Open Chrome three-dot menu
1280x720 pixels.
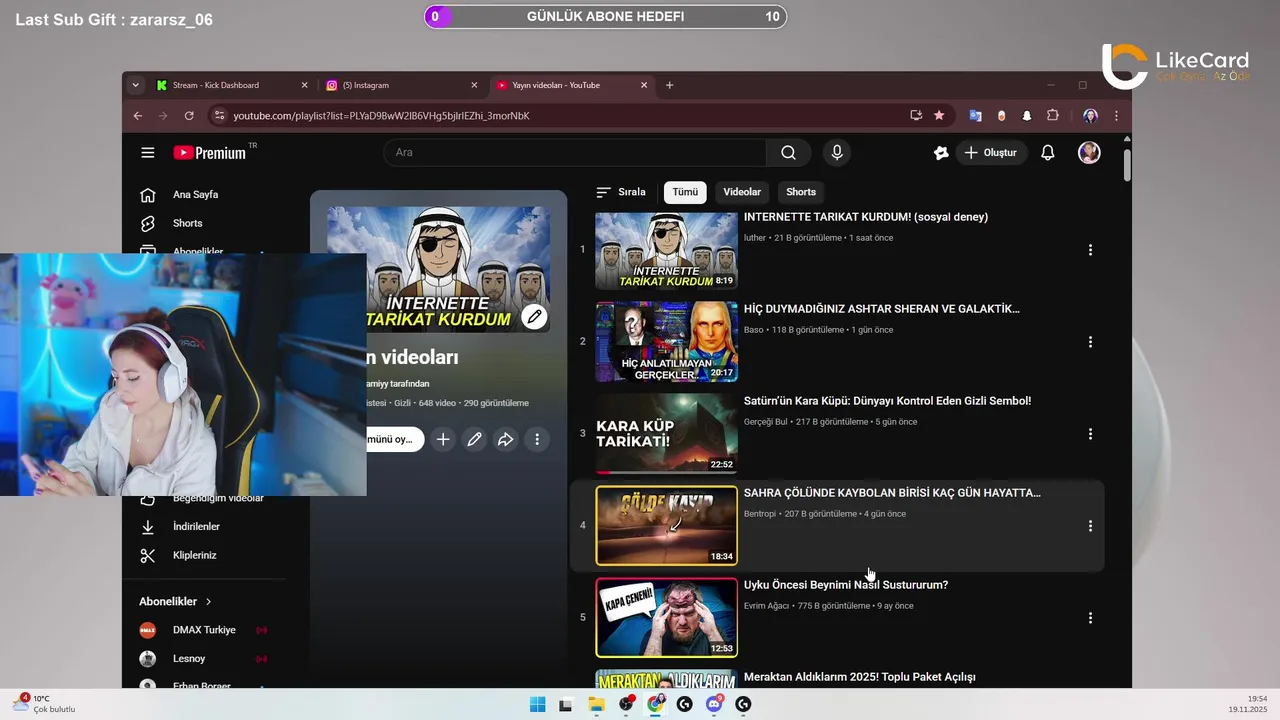tap(1116, 116)
